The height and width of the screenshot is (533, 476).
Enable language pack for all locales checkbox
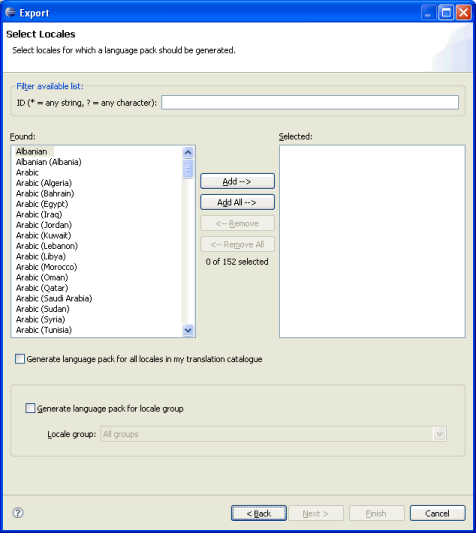point(20,359)
